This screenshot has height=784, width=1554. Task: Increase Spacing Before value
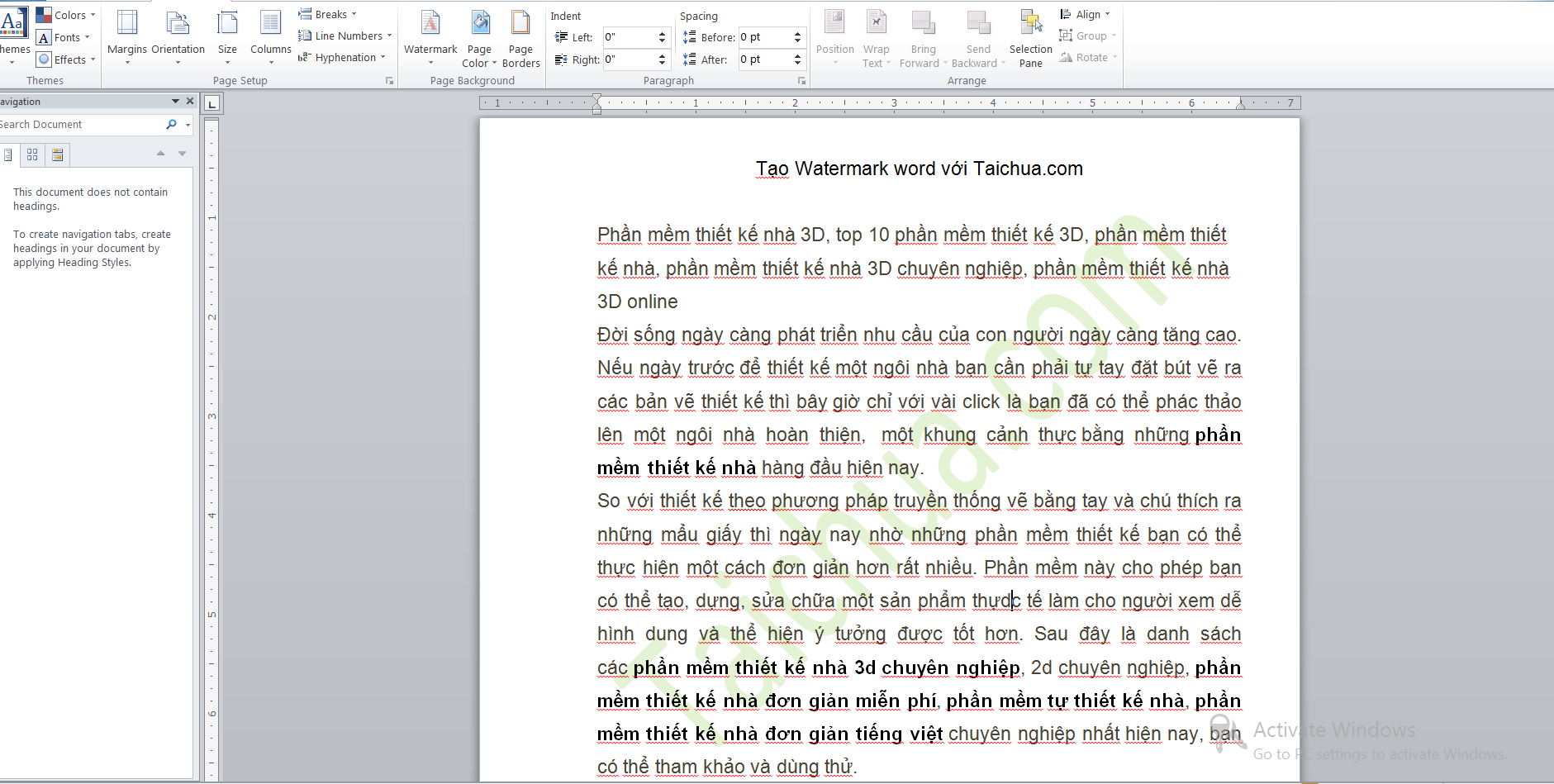797,33
